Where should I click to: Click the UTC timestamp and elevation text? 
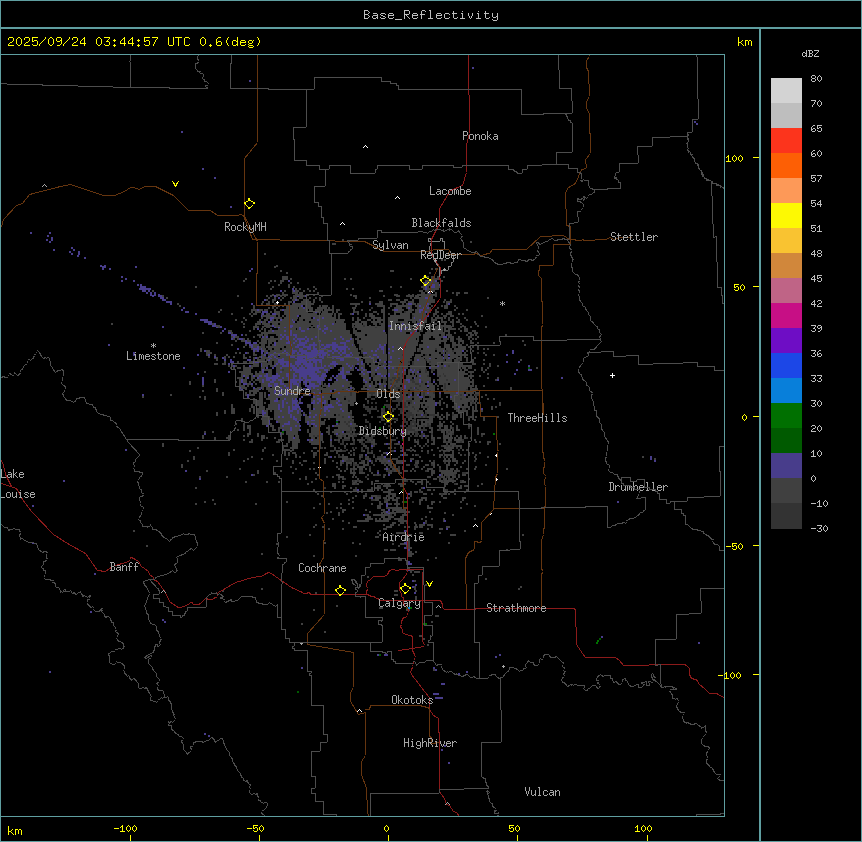[x=134, y=41]
